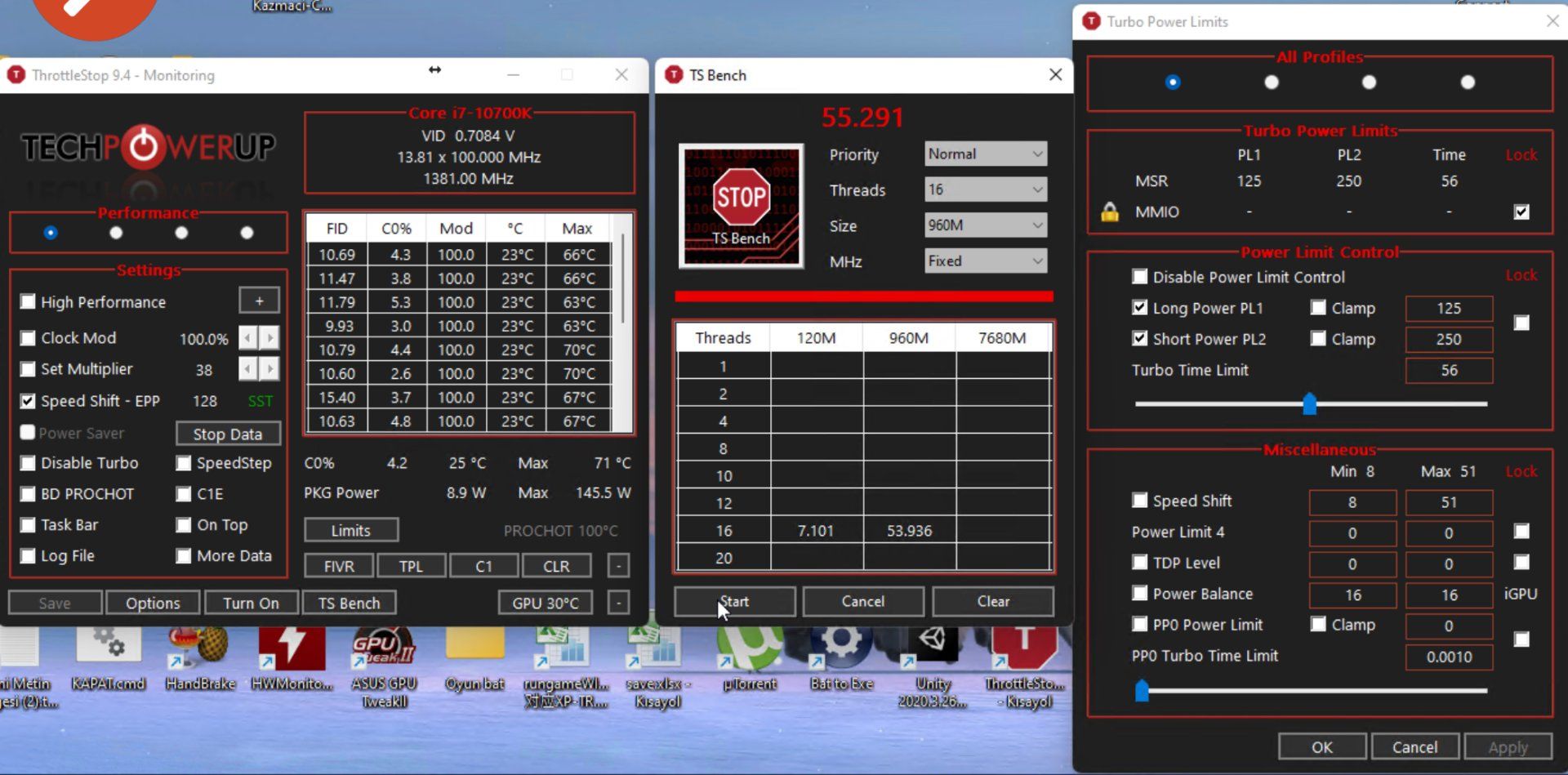Click the plus button next to High Performance
The width and height of the screenshot is (1568, 775).
(260, 301)
